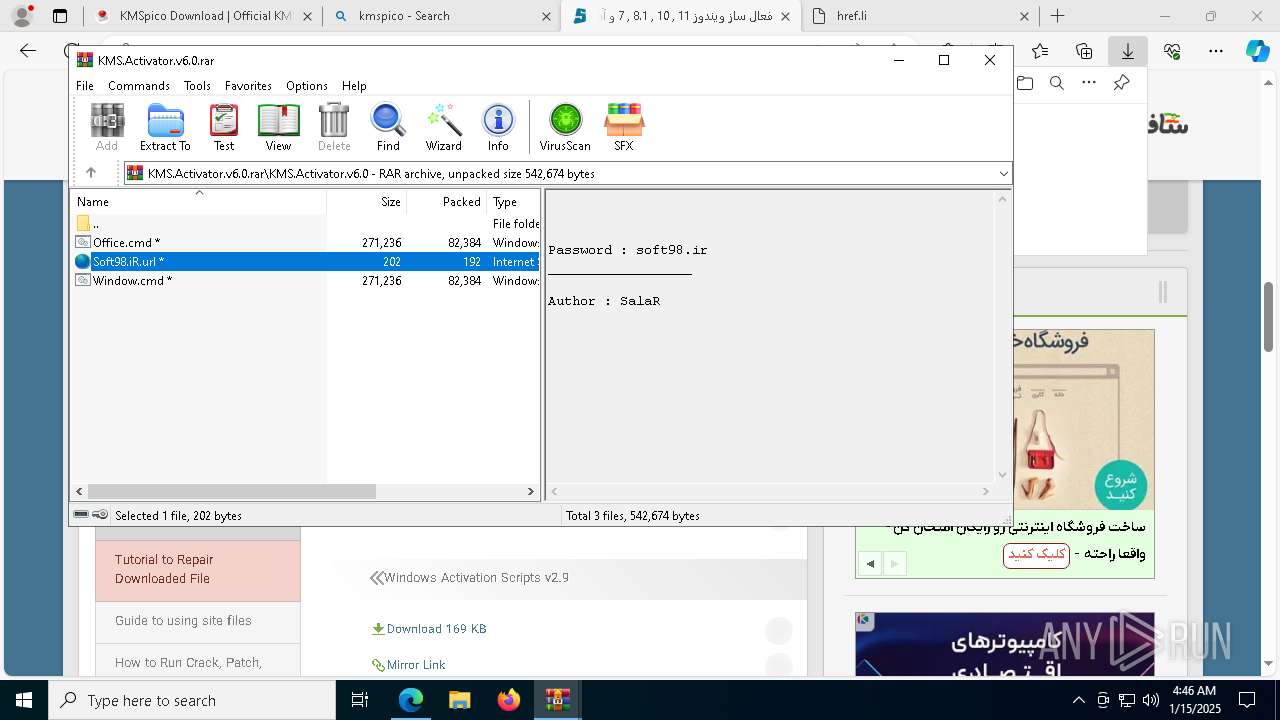This screenshot has width=1280, height=720.
Task: Click previous arrow on ad carousel
Action: coord(870,564)
